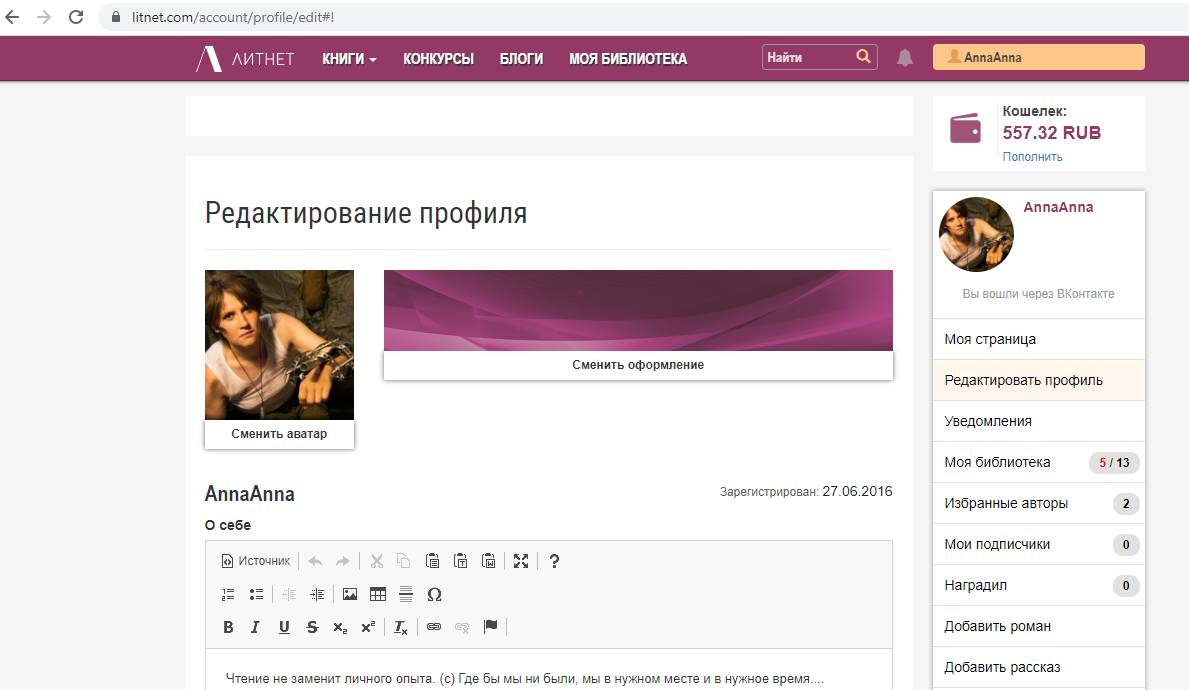Click the search magnifier icon
Screen dimensions: 1189x690
[863, 58]
